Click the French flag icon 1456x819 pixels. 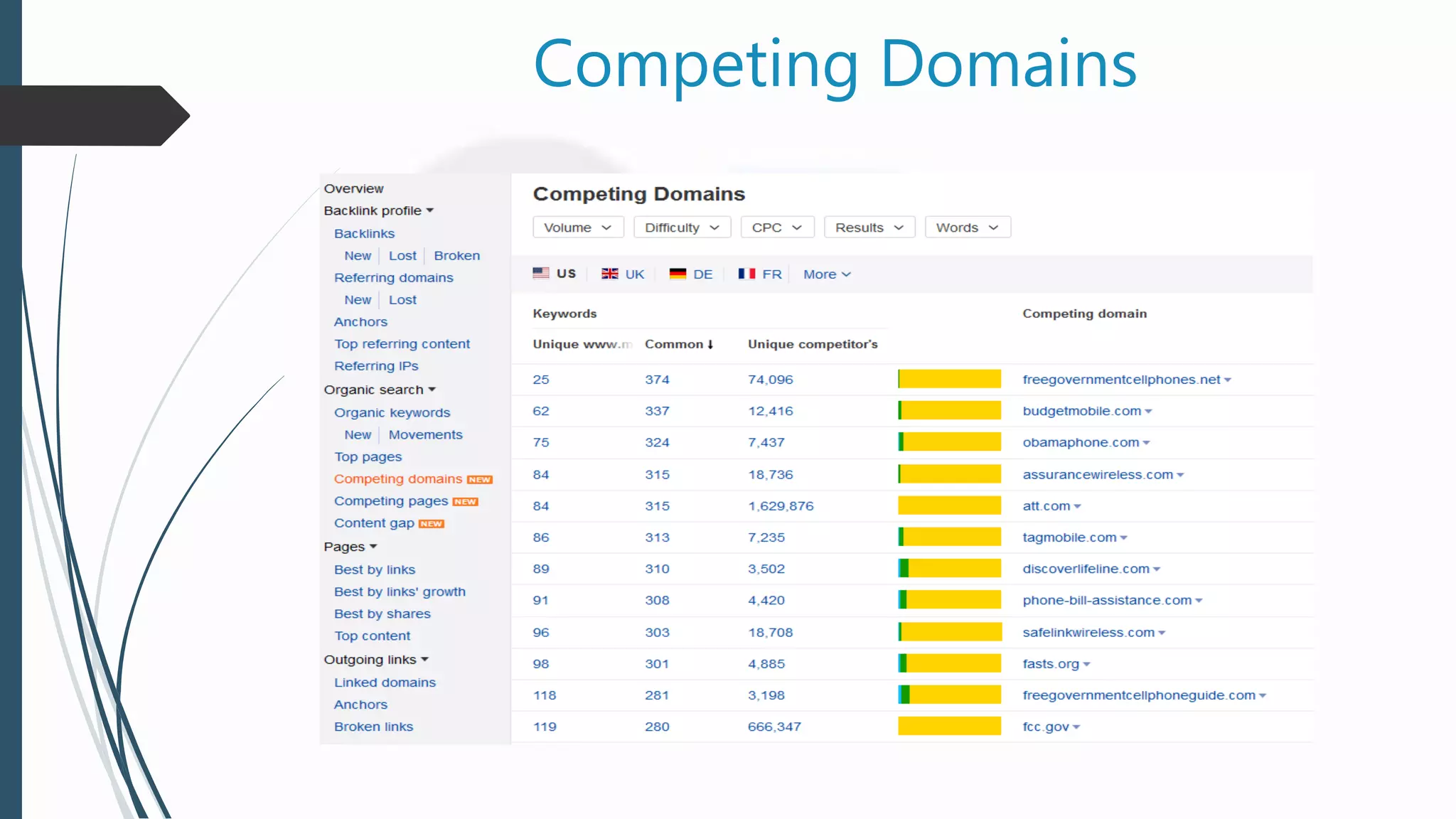(x=746, y=274)
